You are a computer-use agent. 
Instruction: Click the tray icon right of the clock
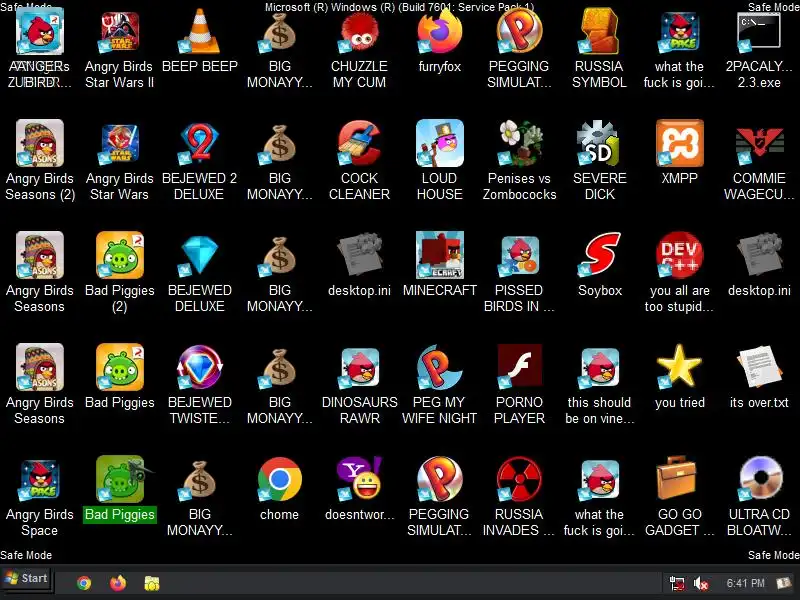click(784, 583)
